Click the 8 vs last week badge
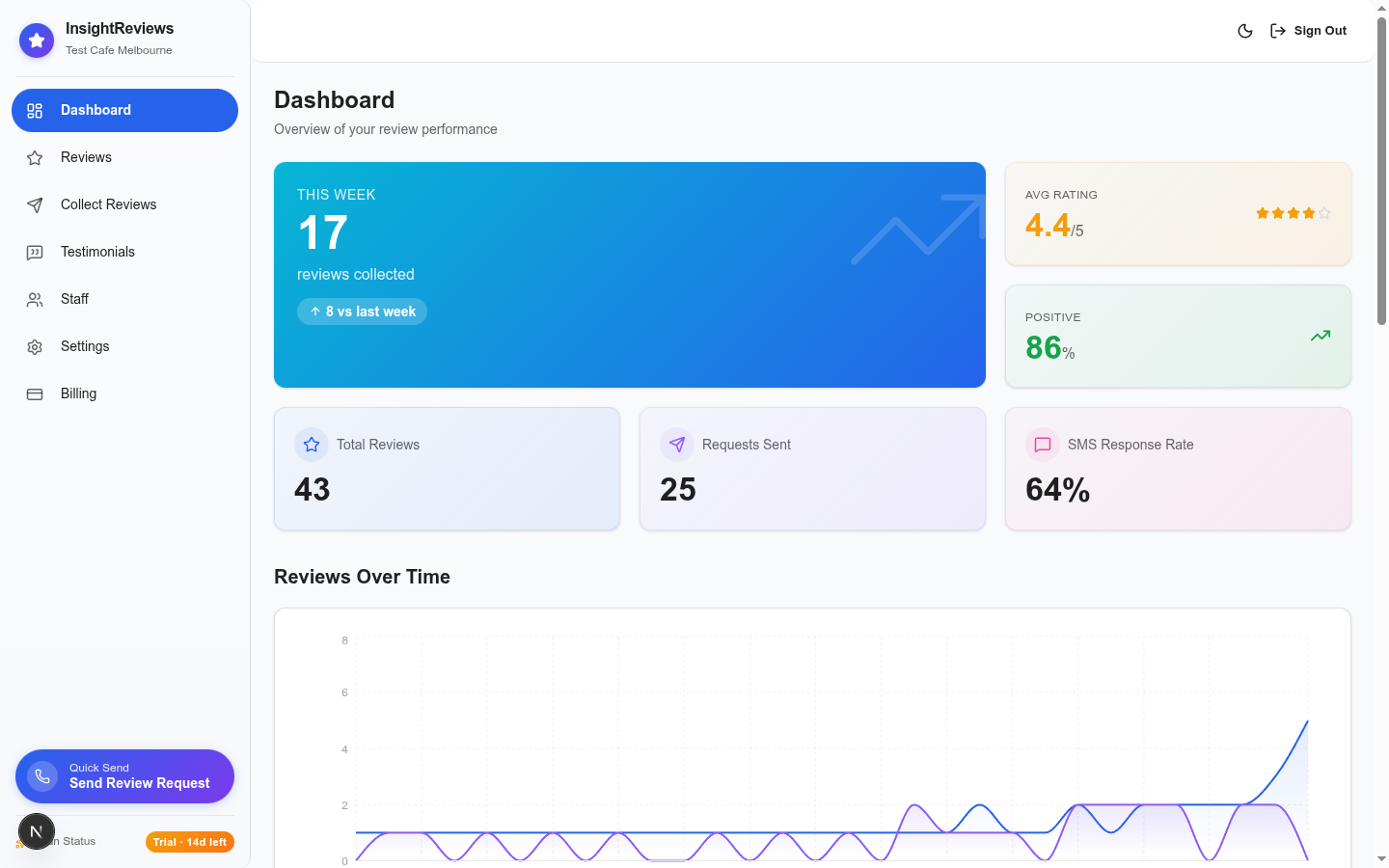 tap(362, 312)
